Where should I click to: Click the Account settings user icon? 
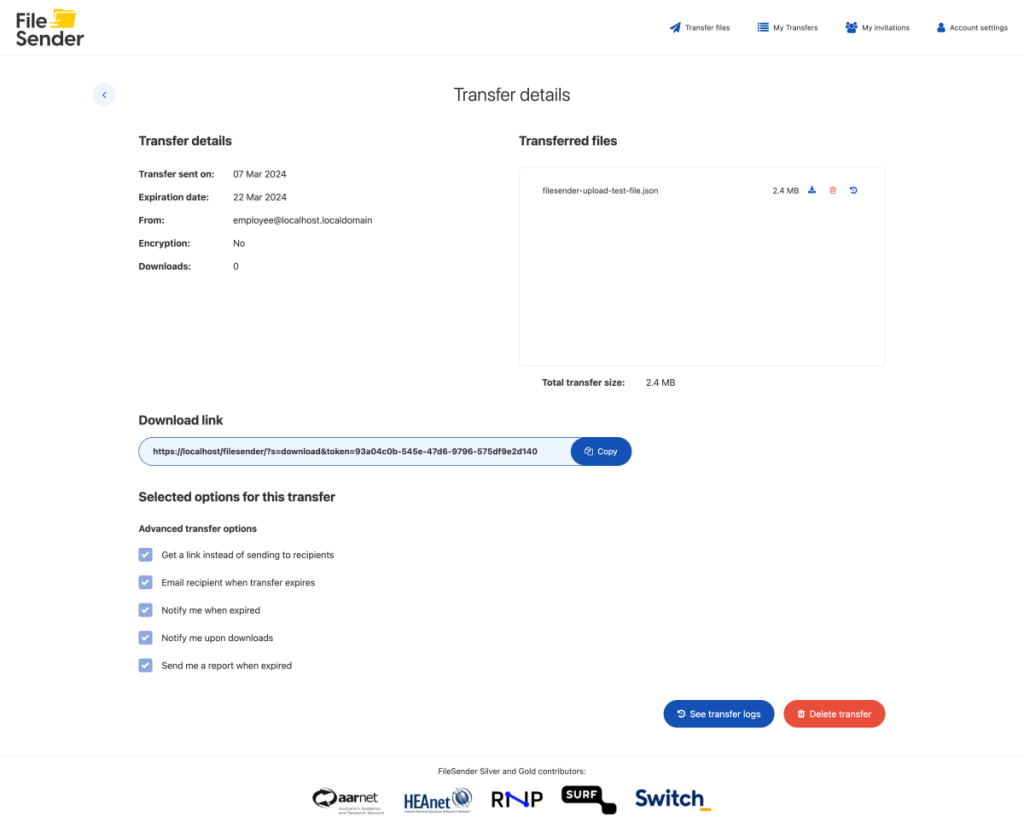point(941,26)
